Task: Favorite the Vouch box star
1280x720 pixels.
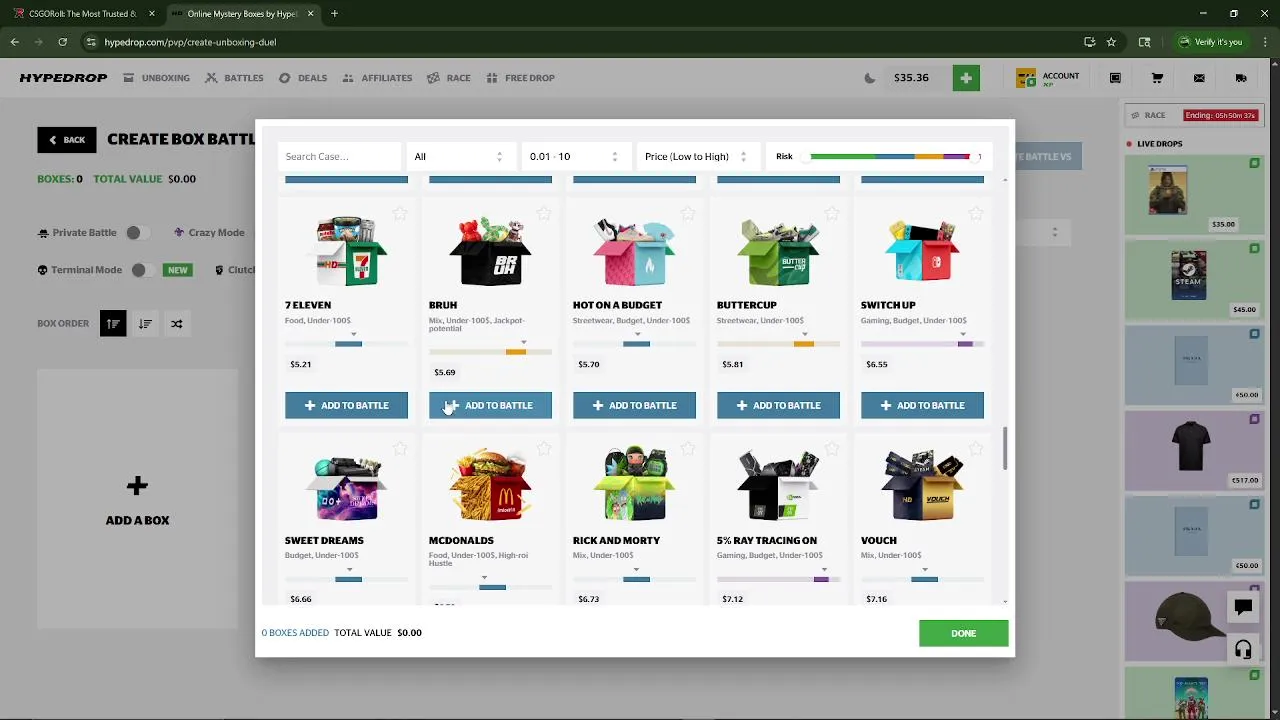Action: click(976, 449)
